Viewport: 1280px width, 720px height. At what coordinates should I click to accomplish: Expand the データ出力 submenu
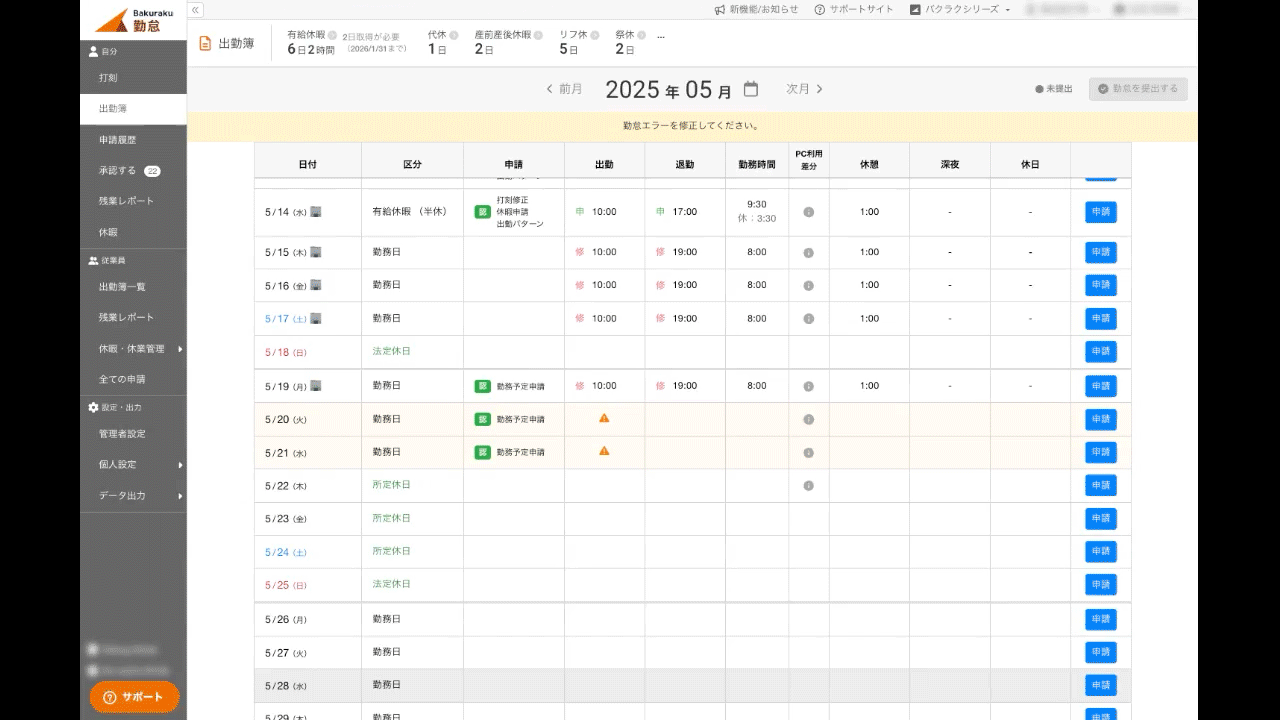180,496
